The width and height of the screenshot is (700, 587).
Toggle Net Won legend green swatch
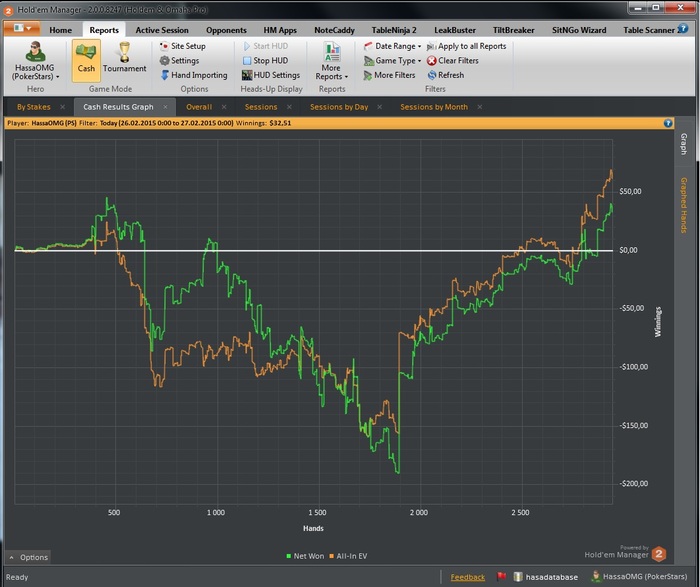(x=289, y=556)
